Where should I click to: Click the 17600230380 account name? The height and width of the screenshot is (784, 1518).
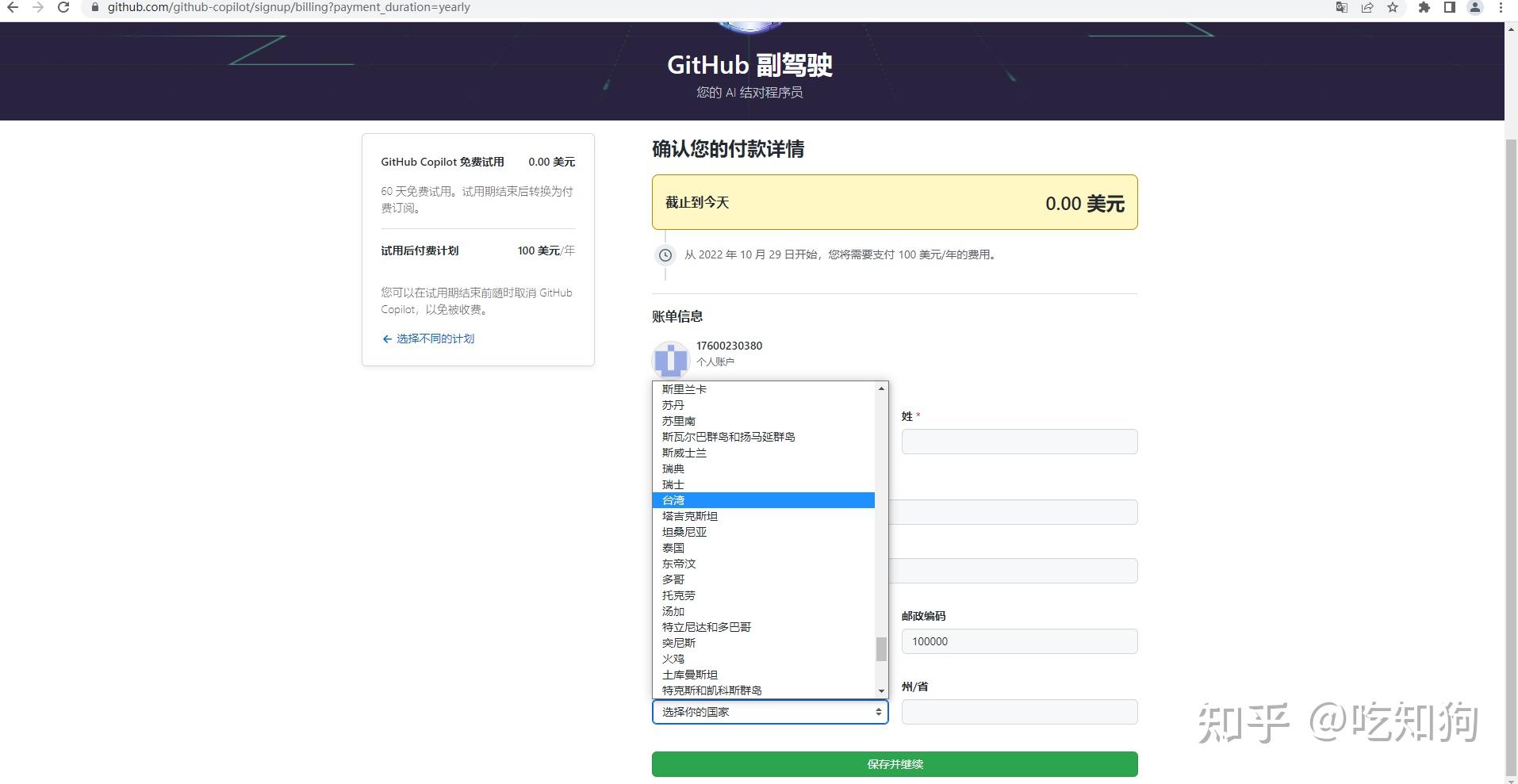(x=729, y=346)
